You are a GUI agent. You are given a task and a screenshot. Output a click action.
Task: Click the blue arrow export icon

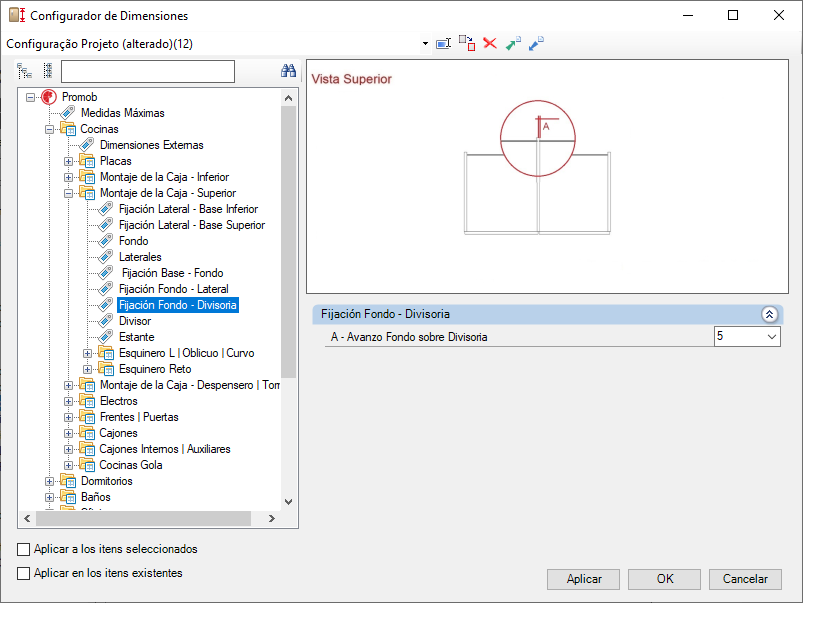pyautogui.click(x=536, y=44)
